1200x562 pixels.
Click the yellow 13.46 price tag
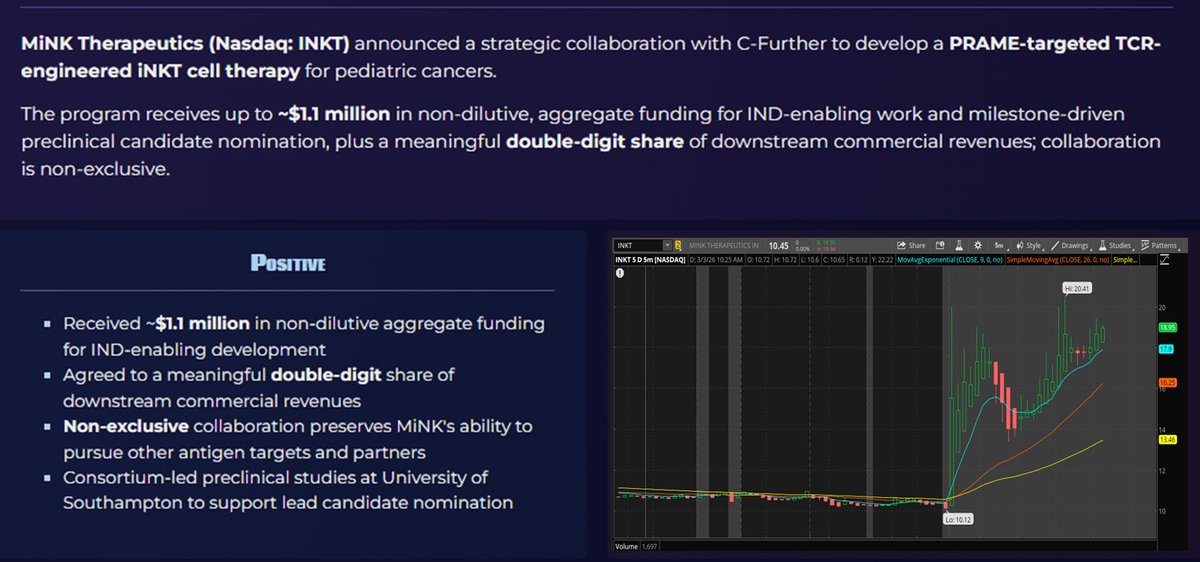pos(1167,439)
